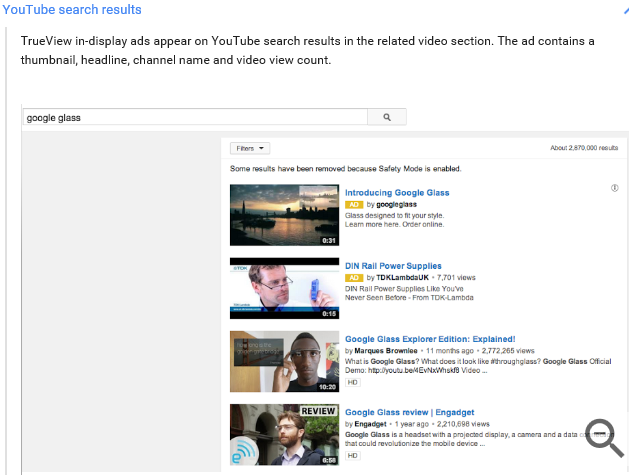Click 'Glass designed to fit your style' description
Image resolution: width=629 pixels, height=475 pixels.
(x=394, y=215)
